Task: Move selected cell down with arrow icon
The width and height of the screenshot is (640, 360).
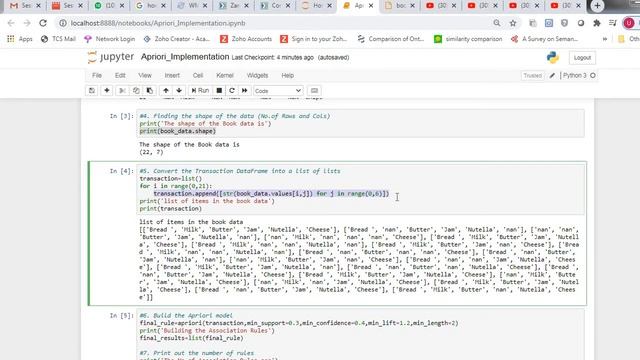Action: click(x=179, y=91)
